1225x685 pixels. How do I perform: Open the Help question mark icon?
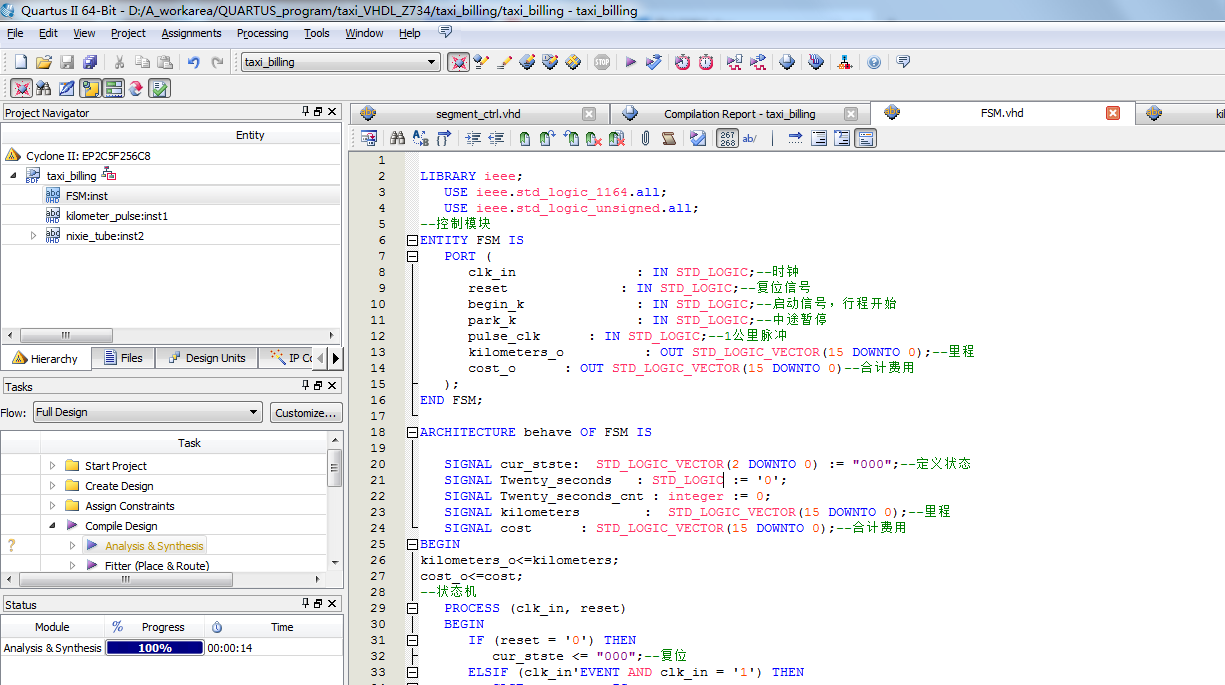[x=874, y=62]
